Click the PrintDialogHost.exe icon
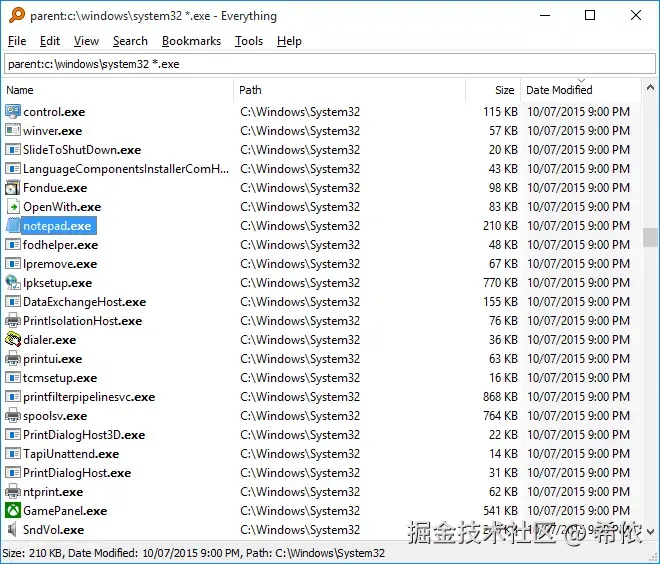 click(x=13, y=473)
